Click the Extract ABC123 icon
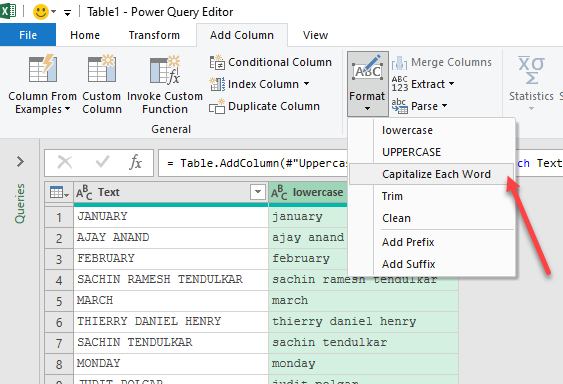 coord(400,84)
